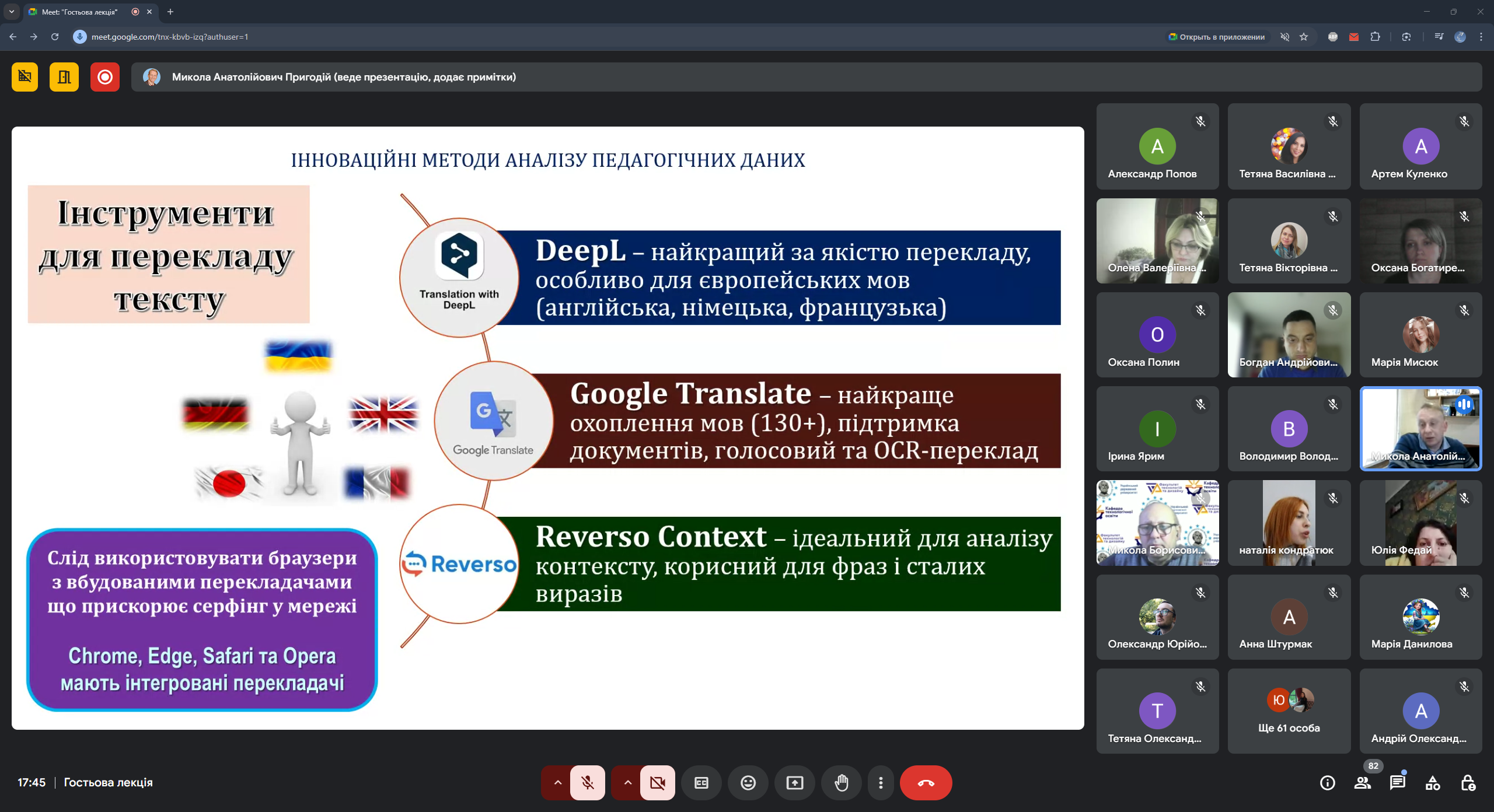The image size is (1494, 812).
Task: Leave the call with red hang-up button
Action: coord(926,782)
